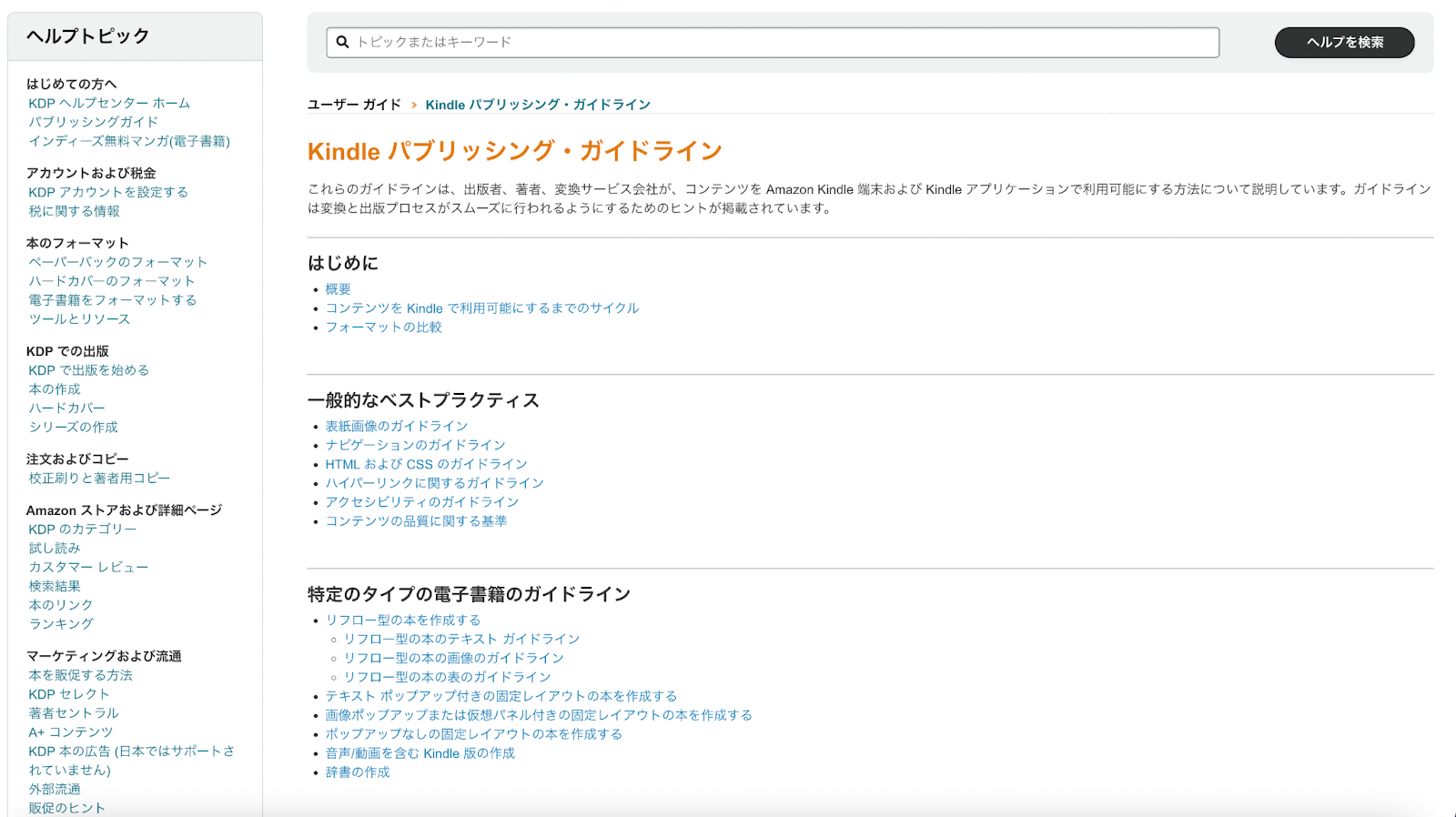
Task: Open KDP ヘルプセンター ホーム link
Action: [x=109, y=103]
